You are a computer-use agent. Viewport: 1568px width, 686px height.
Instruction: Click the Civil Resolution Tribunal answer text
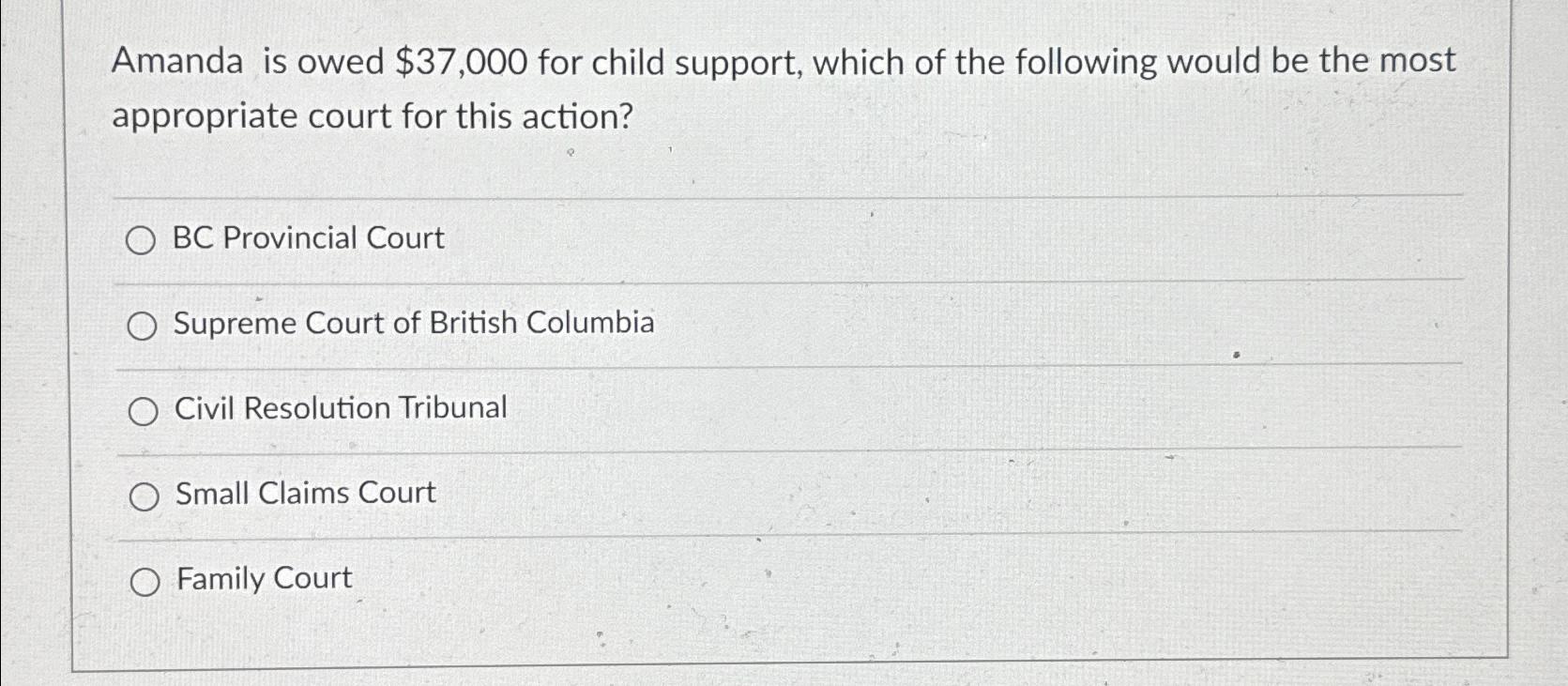340,409
